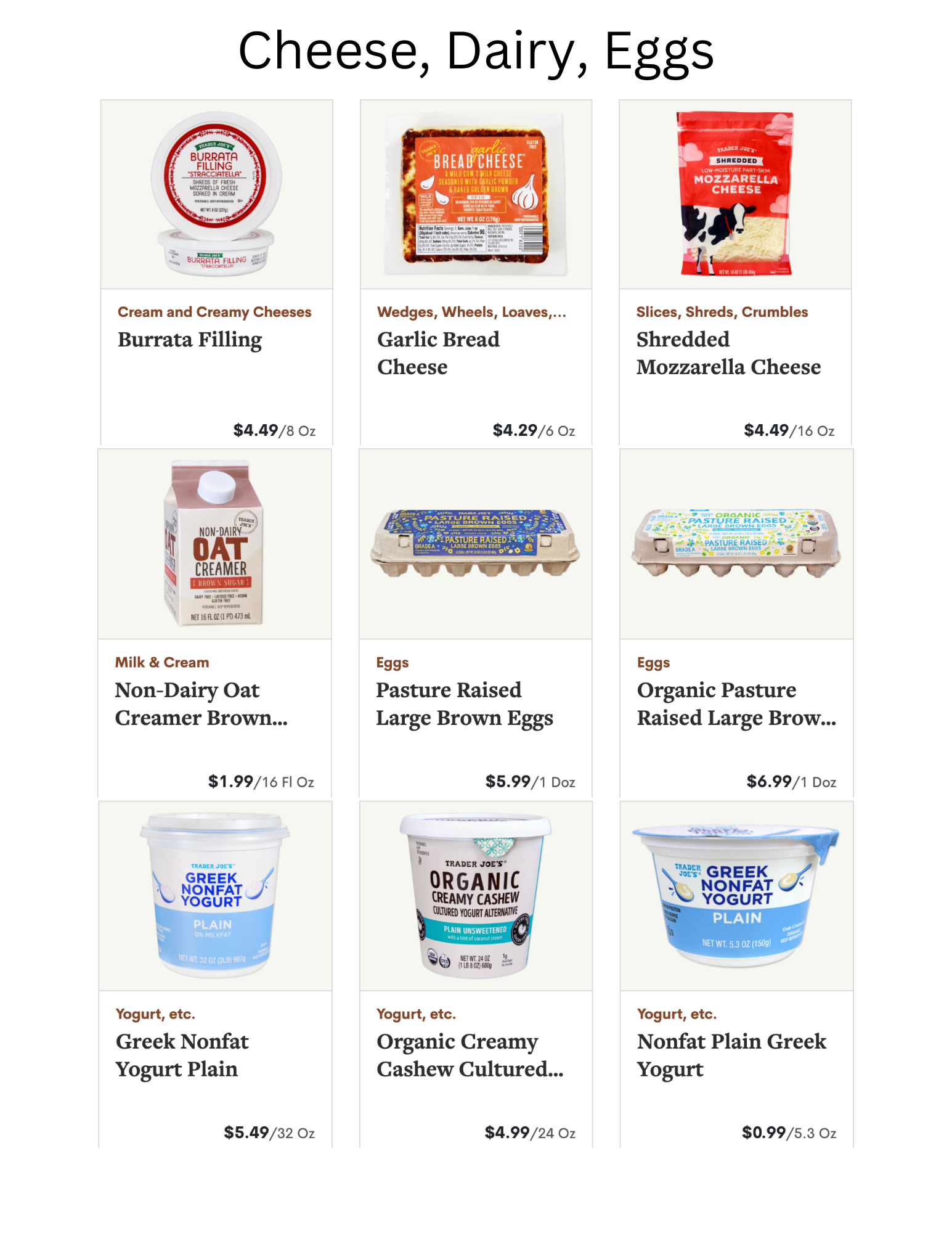Viewport: 952px width, 1233px height.
Task: Select the Organic Creamy Cashew yogurt tub image
Action: [476, 896]
